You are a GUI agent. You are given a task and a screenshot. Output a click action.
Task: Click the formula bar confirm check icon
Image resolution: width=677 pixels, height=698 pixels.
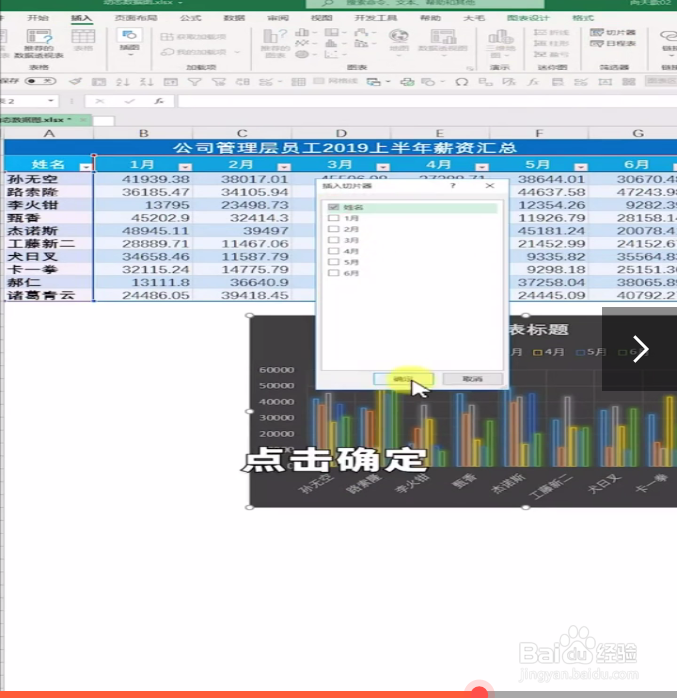[130, 101]
